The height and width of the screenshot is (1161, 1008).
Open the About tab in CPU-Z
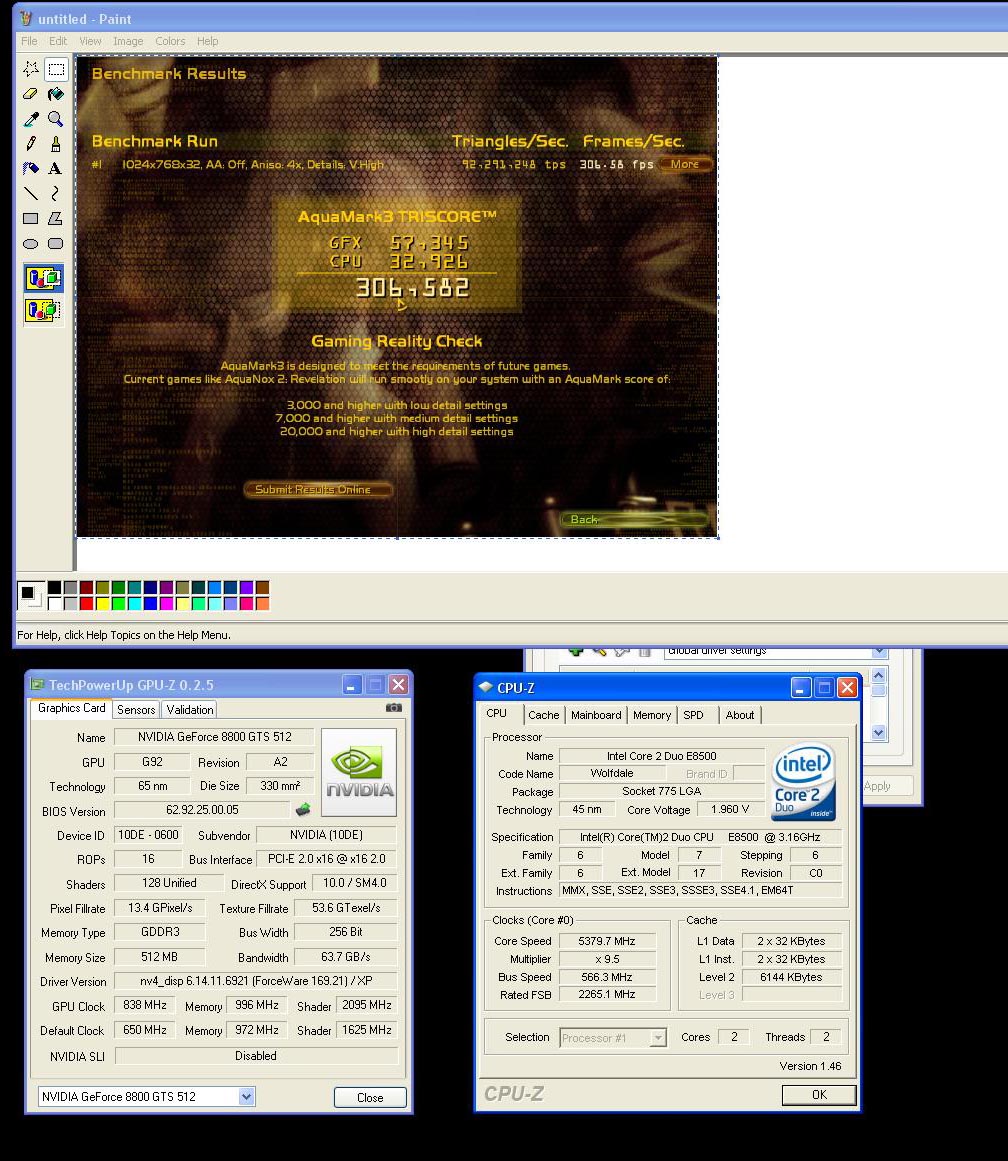(x=740, y=715)
